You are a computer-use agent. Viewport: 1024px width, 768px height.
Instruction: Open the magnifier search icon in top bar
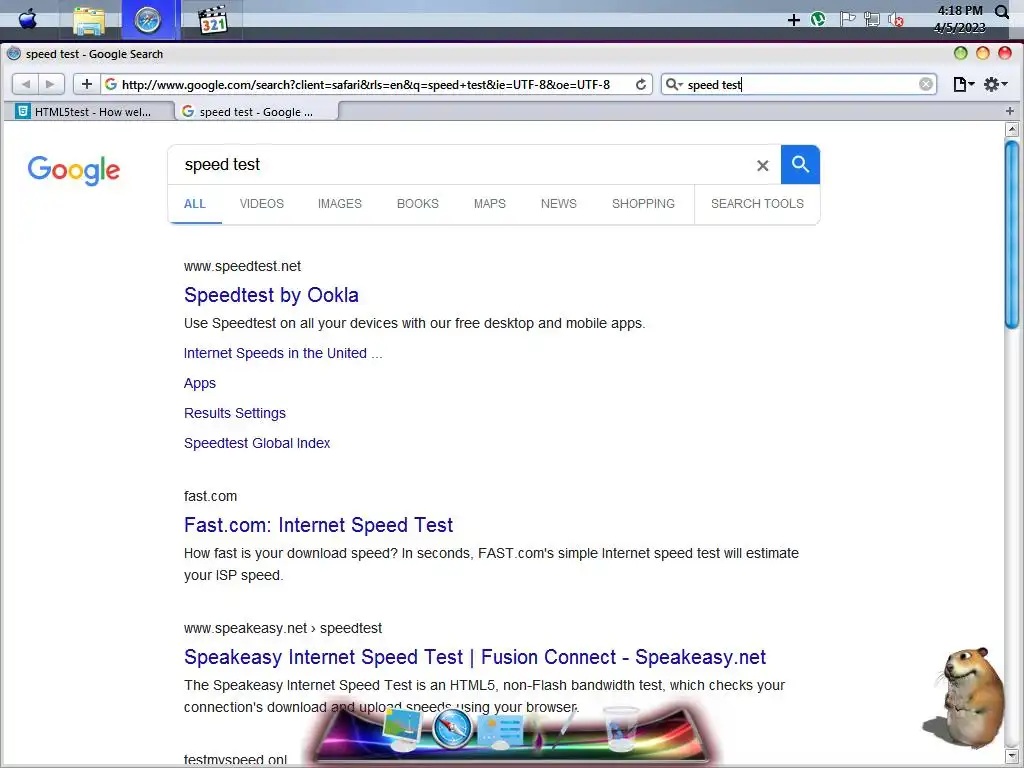pos(1002,11)
